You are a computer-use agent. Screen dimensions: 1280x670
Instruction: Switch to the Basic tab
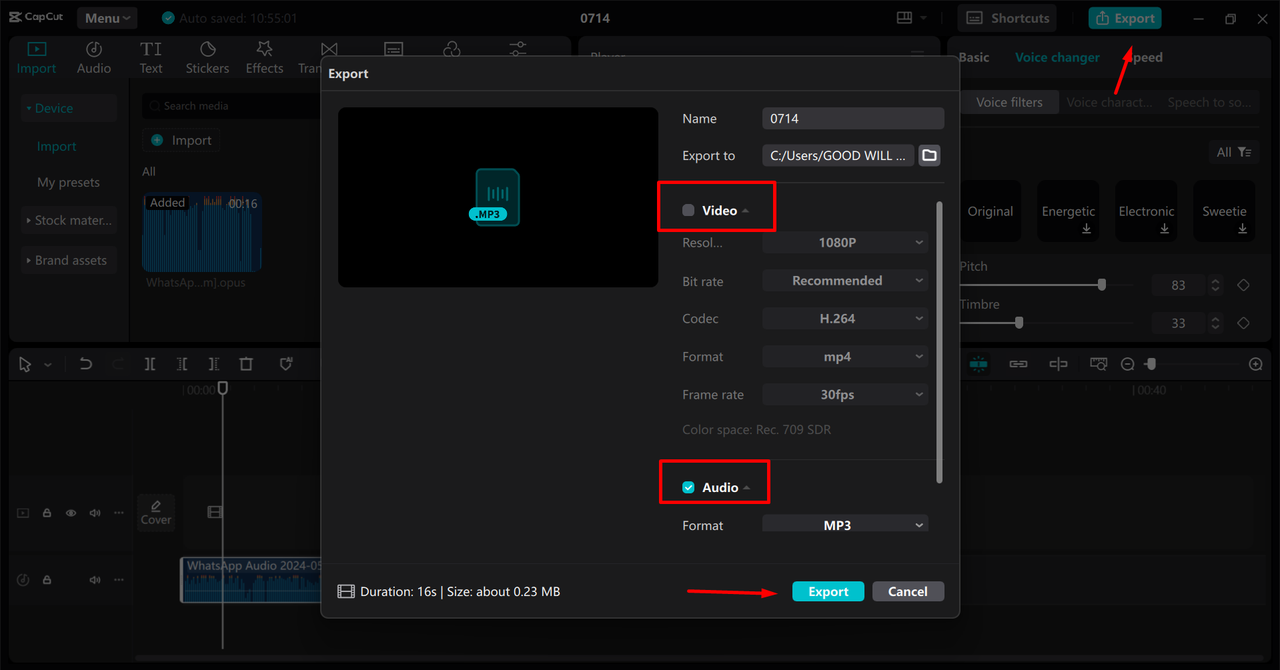tap(973, 57)
